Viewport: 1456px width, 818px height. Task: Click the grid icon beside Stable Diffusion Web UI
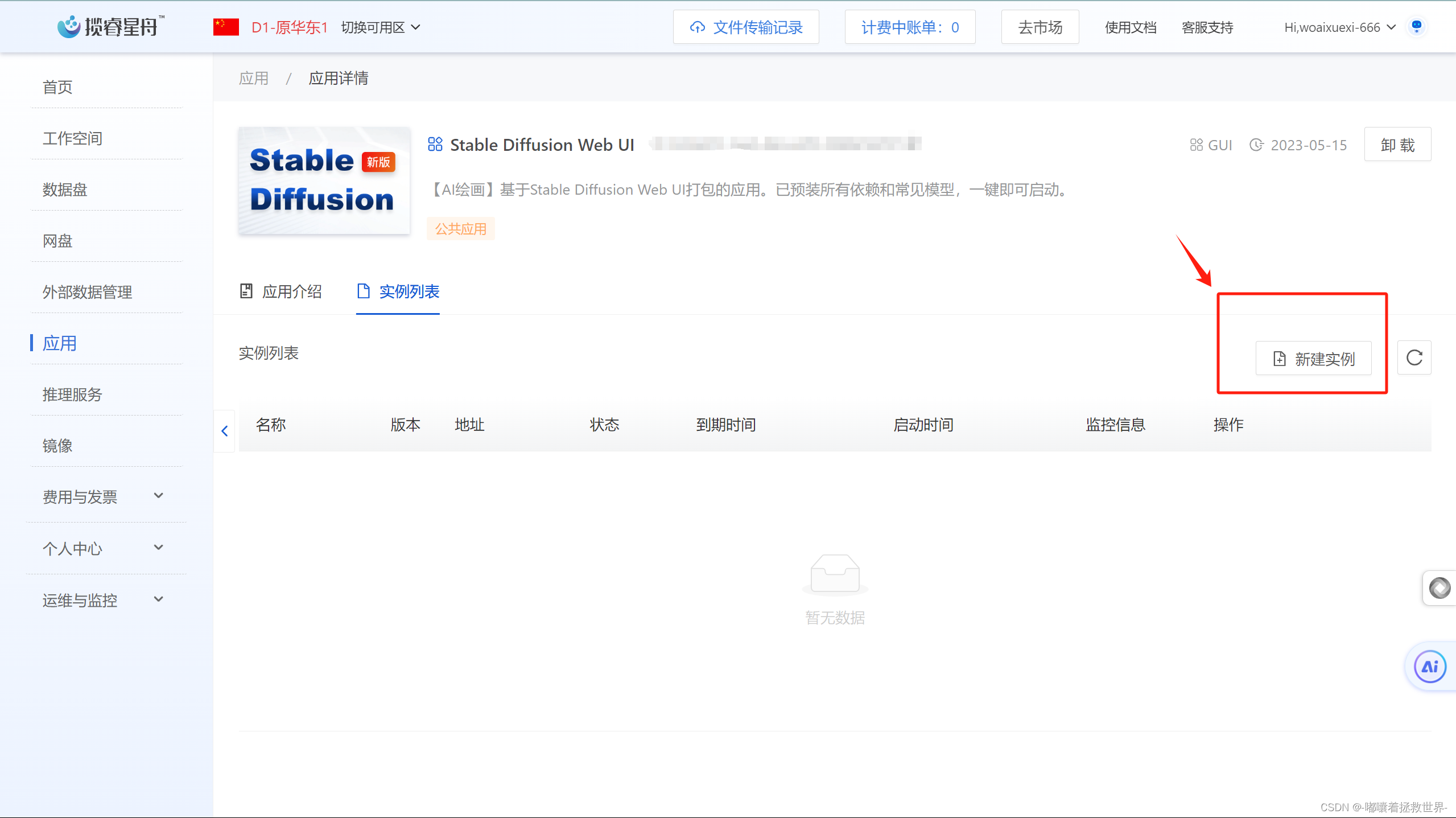[435, 145]
